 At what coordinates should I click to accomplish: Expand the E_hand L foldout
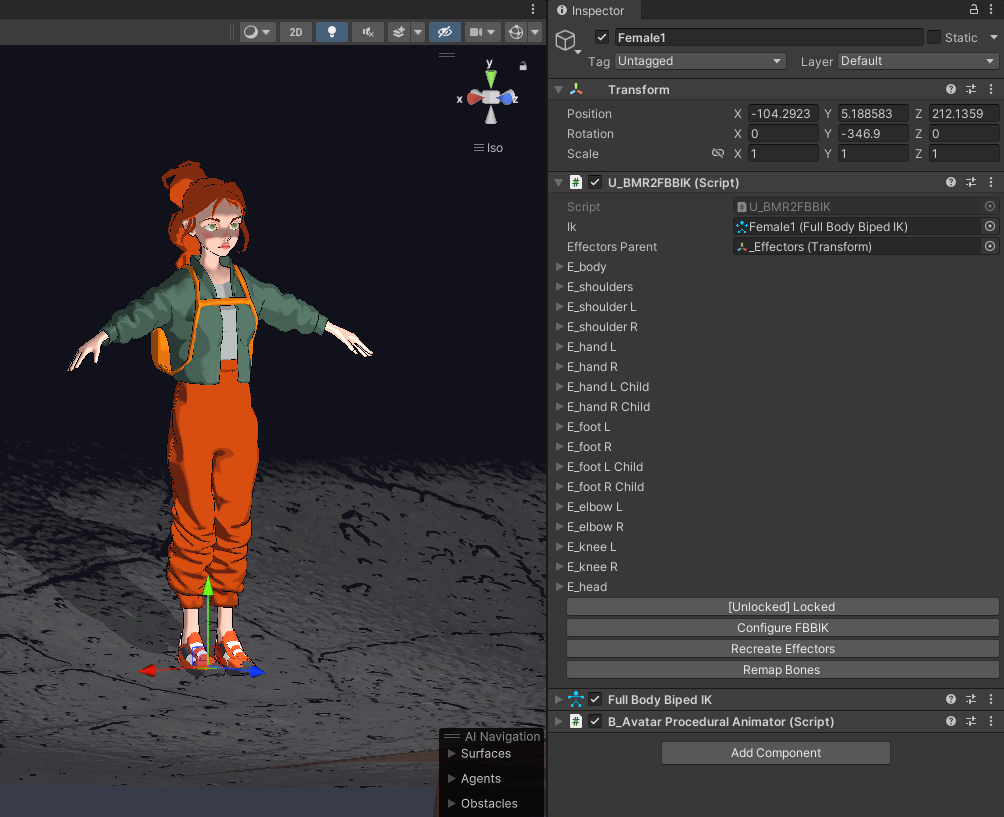(560, 347)
